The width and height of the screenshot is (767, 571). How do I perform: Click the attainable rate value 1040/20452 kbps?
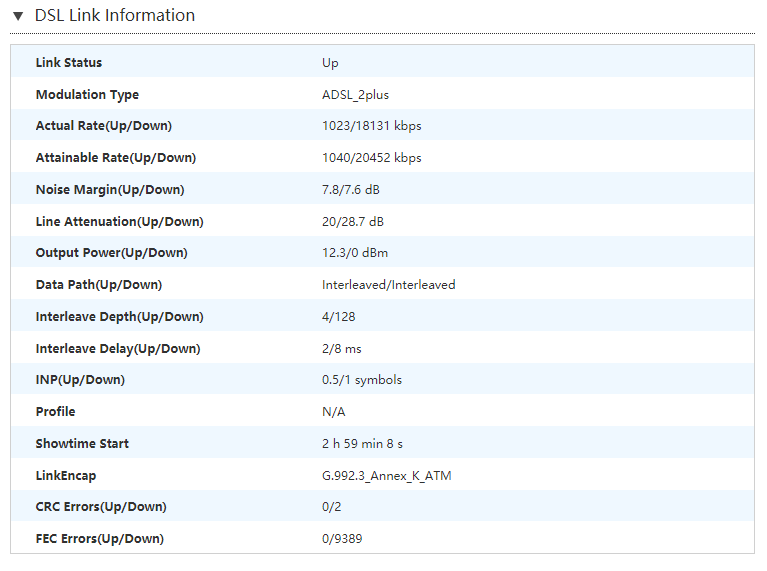371,158
